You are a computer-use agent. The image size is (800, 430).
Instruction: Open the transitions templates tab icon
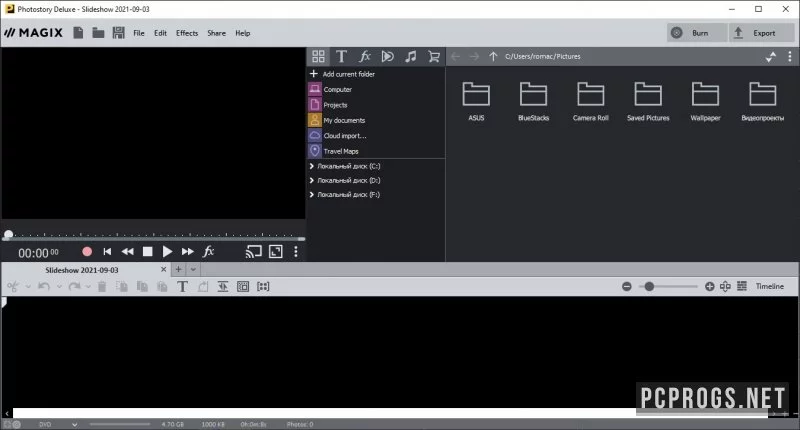click(387, 56)
